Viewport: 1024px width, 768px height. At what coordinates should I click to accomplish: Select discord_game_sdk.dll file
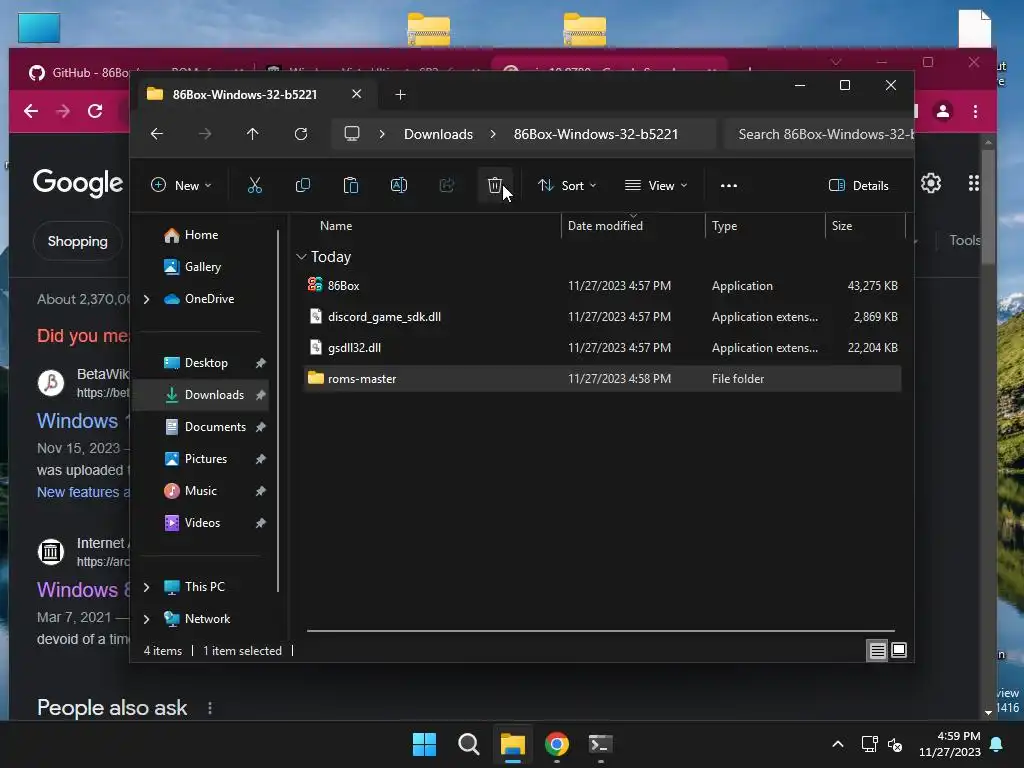[602, 317]
